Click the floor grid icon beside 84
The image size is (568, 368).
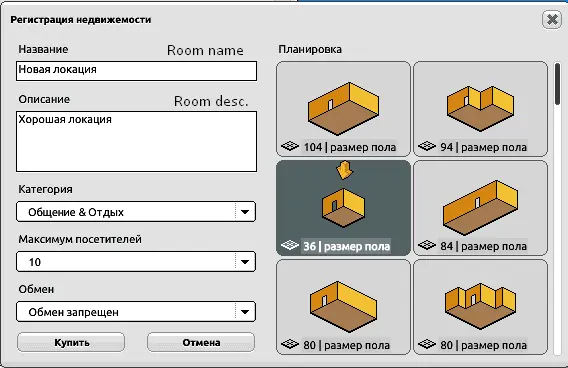427,246
